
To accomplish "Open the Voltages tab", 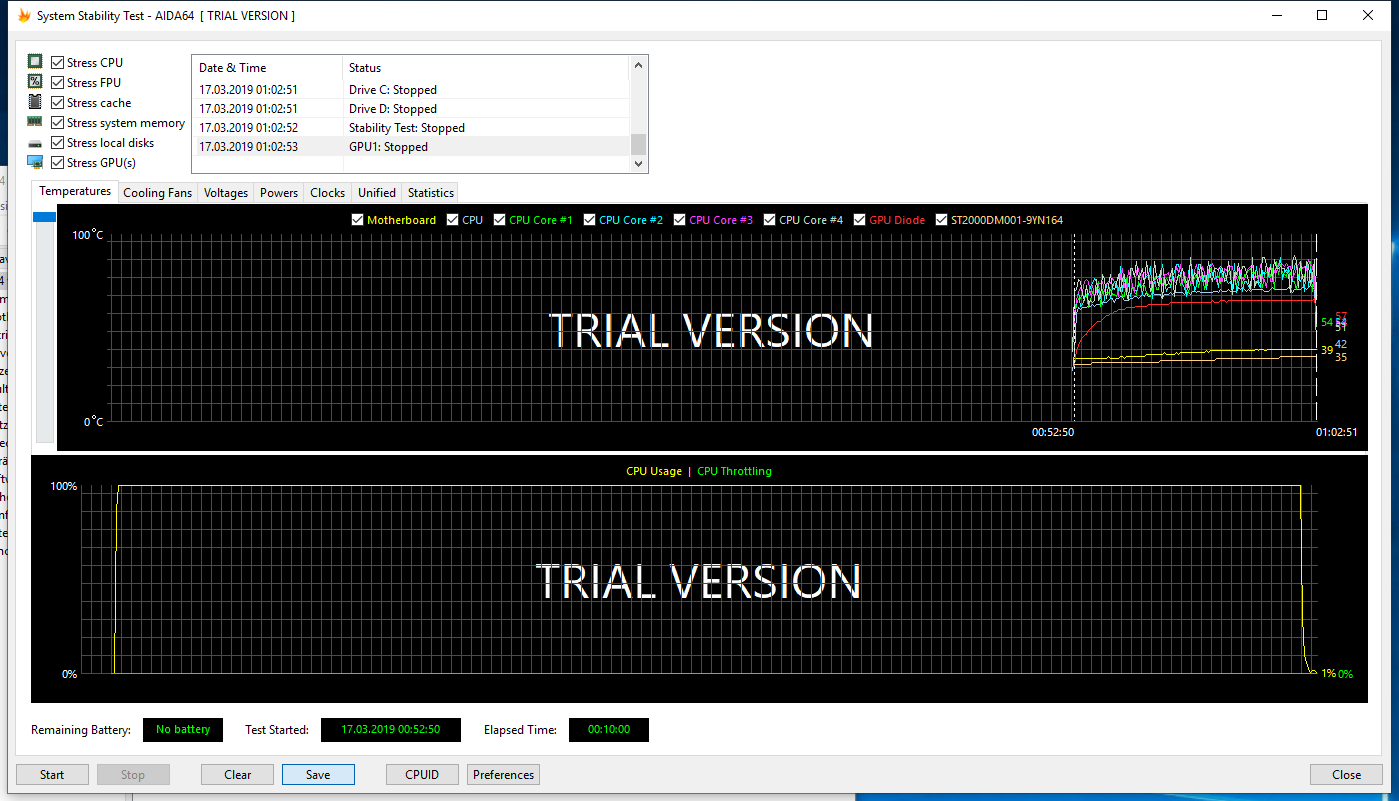I will pos(226,193).
